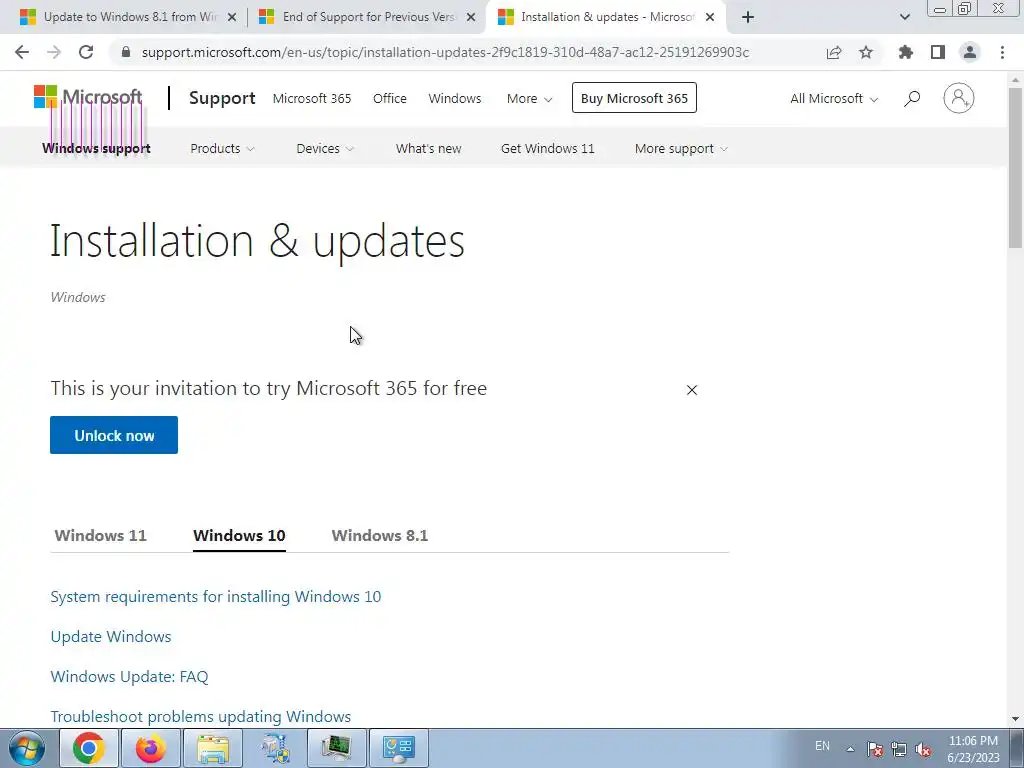Click the address bar URL field
The image size is (1024, 768).
coord(445,52)
